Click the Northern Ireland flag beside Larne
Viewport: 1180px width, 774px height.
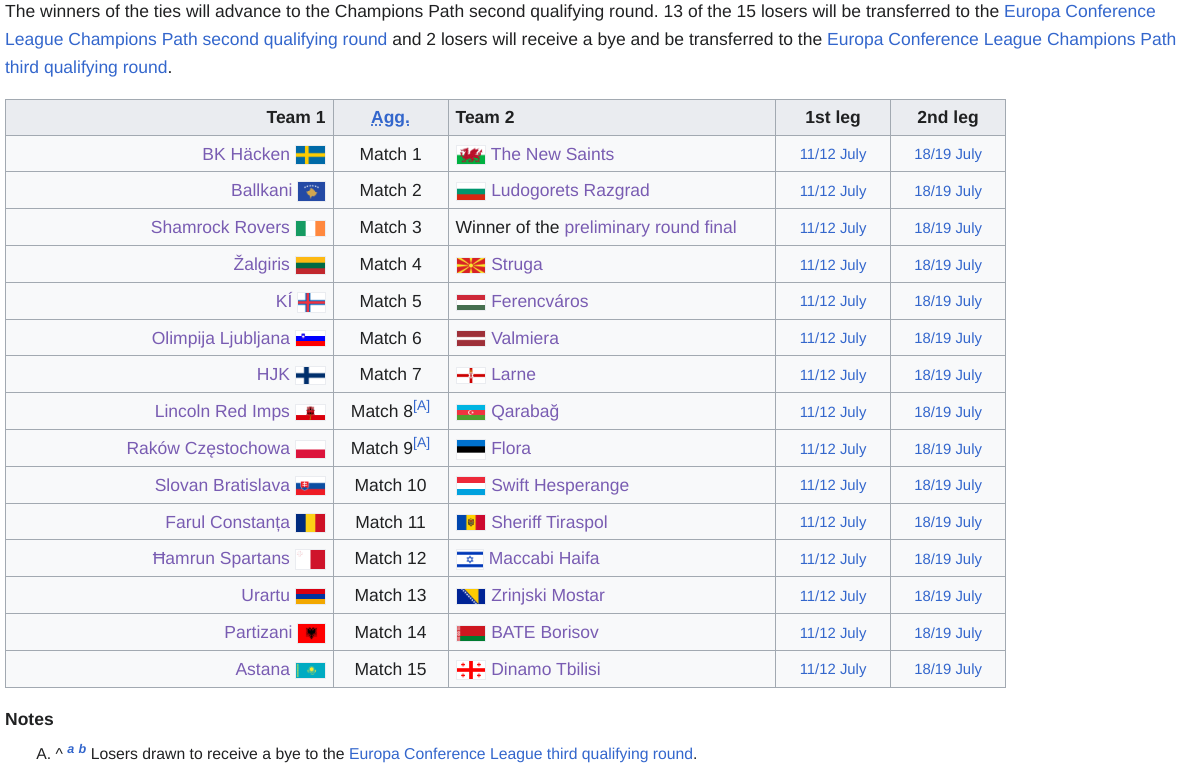471,375
